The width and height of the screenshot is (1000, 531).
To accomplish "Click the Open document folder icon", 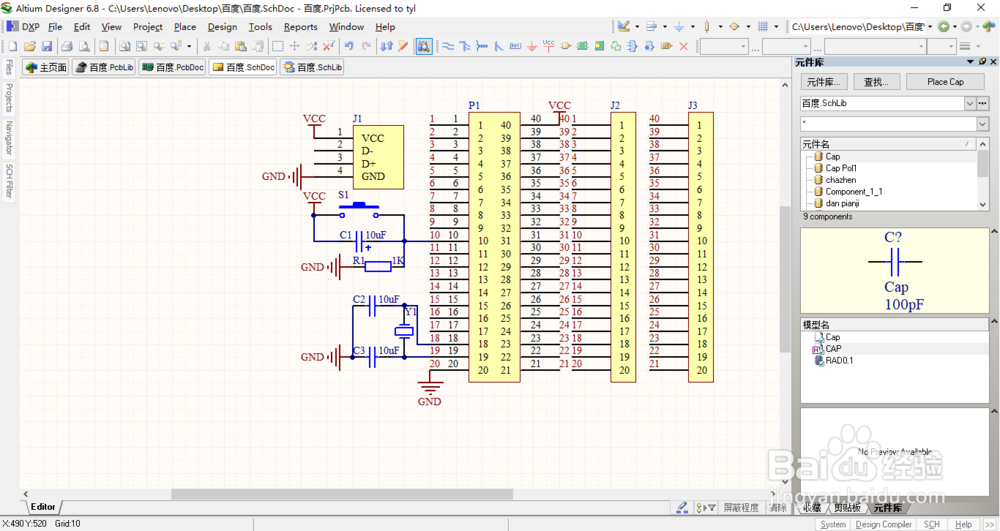I will (29, 46).
